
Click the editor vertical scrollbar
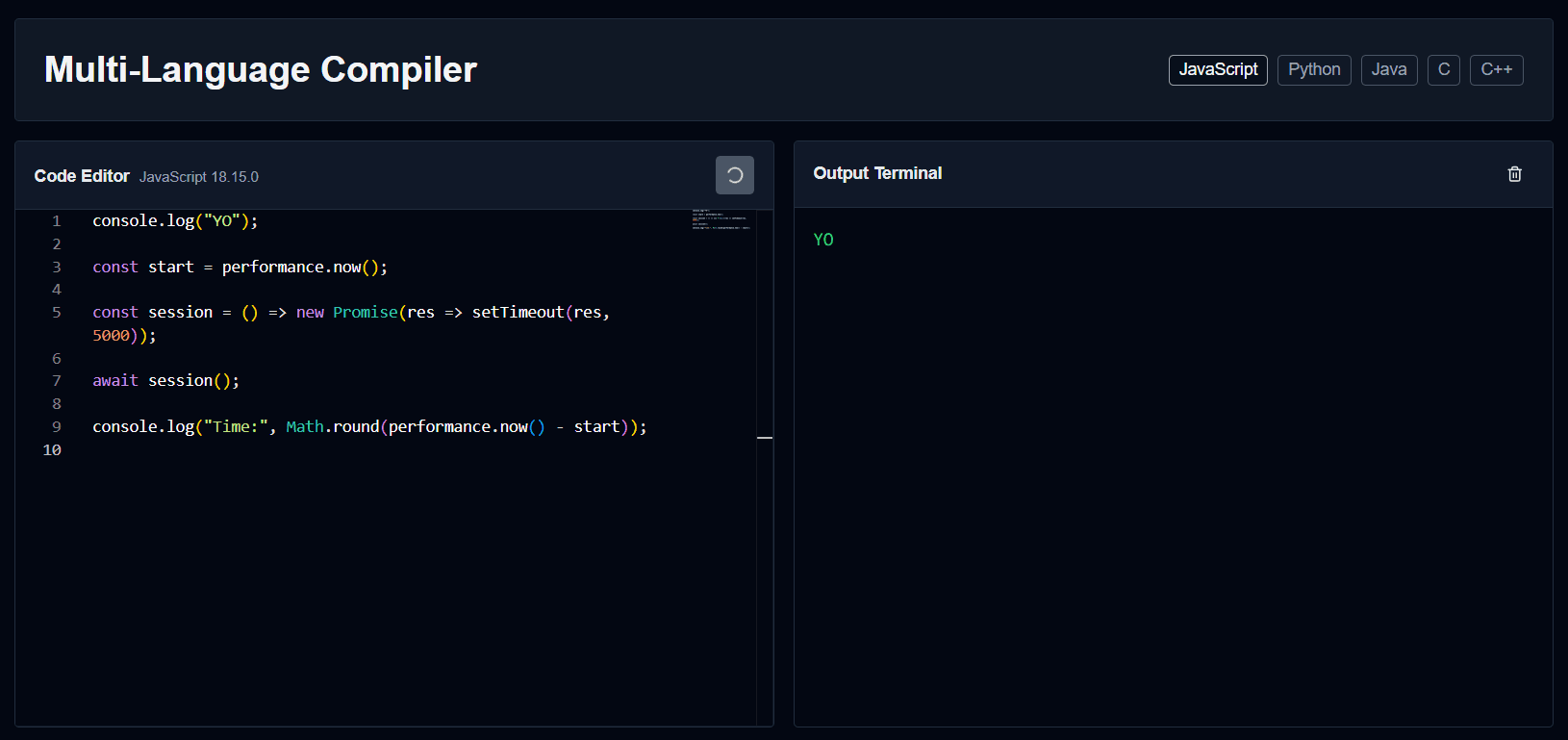[x=765, y=468]
